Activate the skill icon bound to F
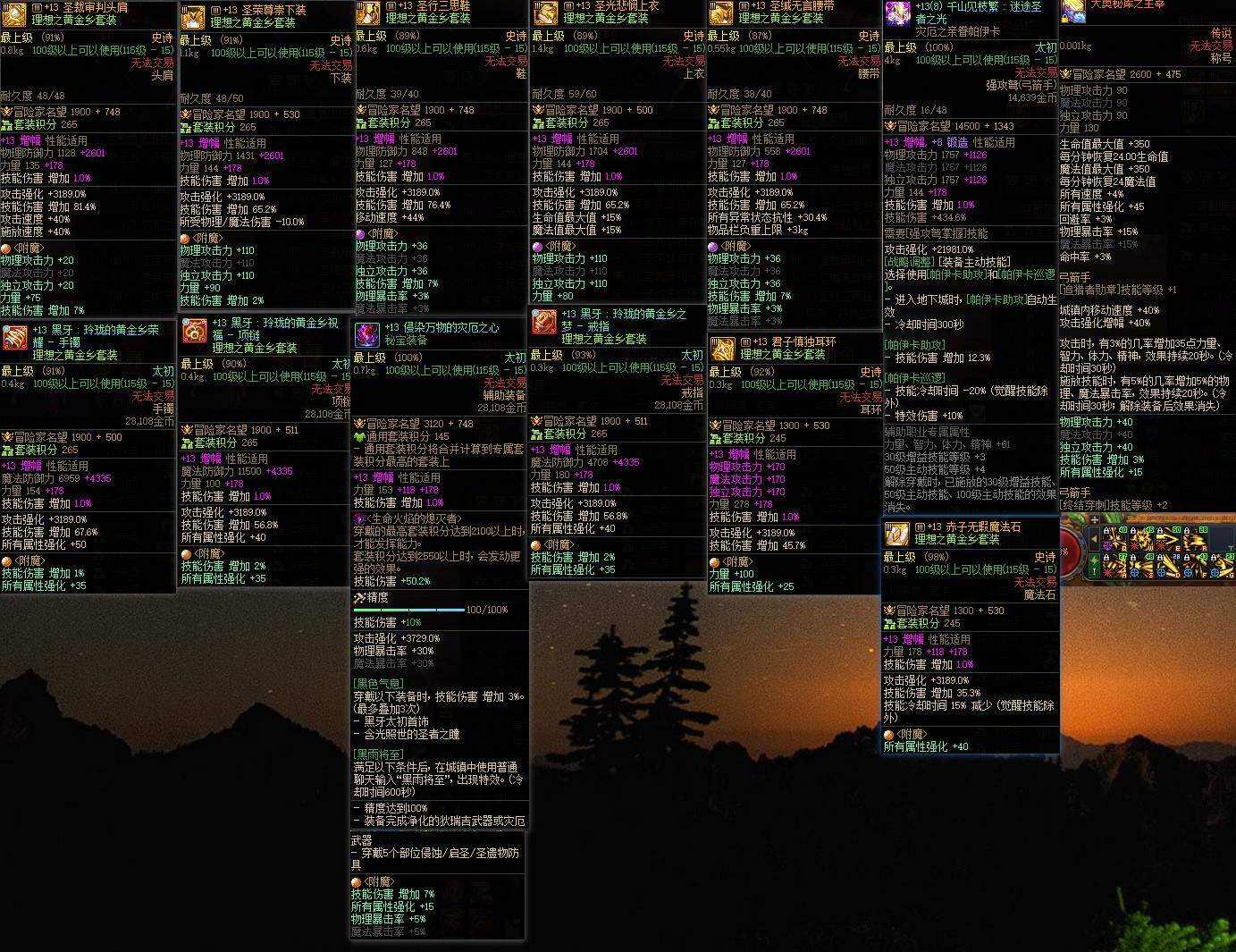This screenshot has height=952, width=1236. 1195,566
